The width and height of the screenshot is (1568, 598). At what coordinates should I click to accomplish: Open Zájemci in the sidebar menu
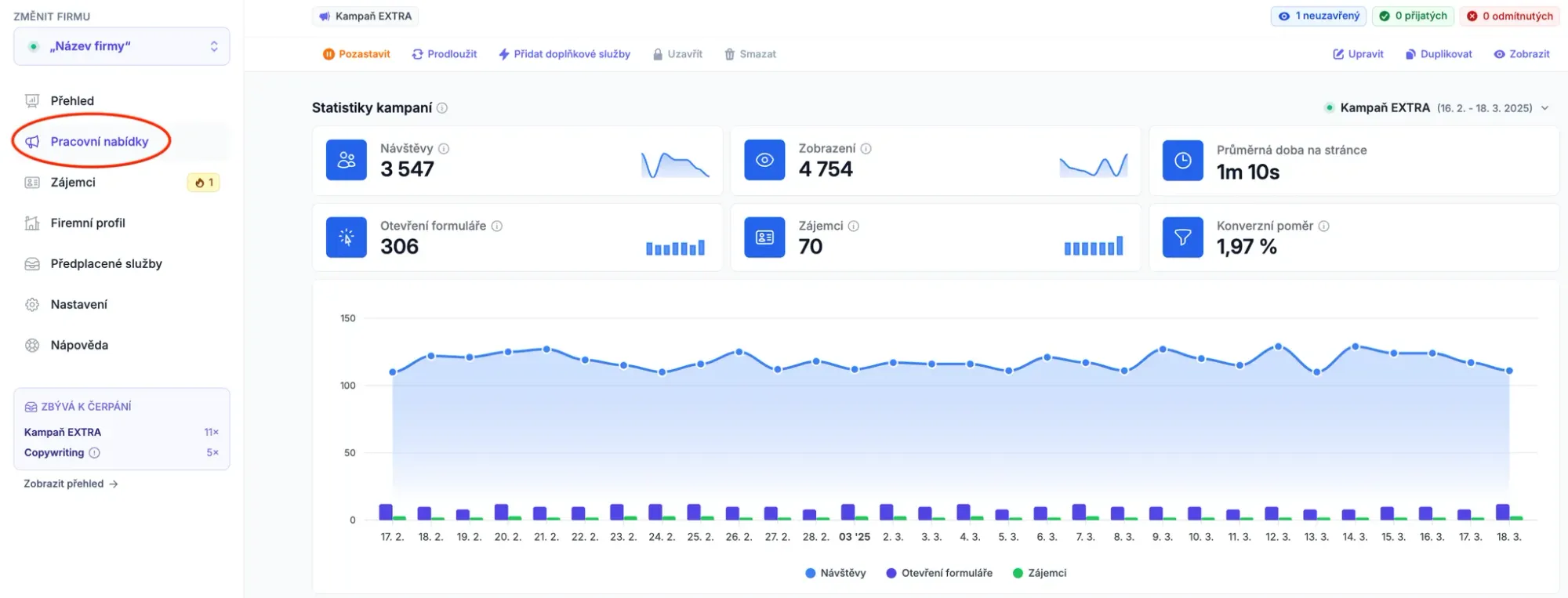tap(73, 183)
